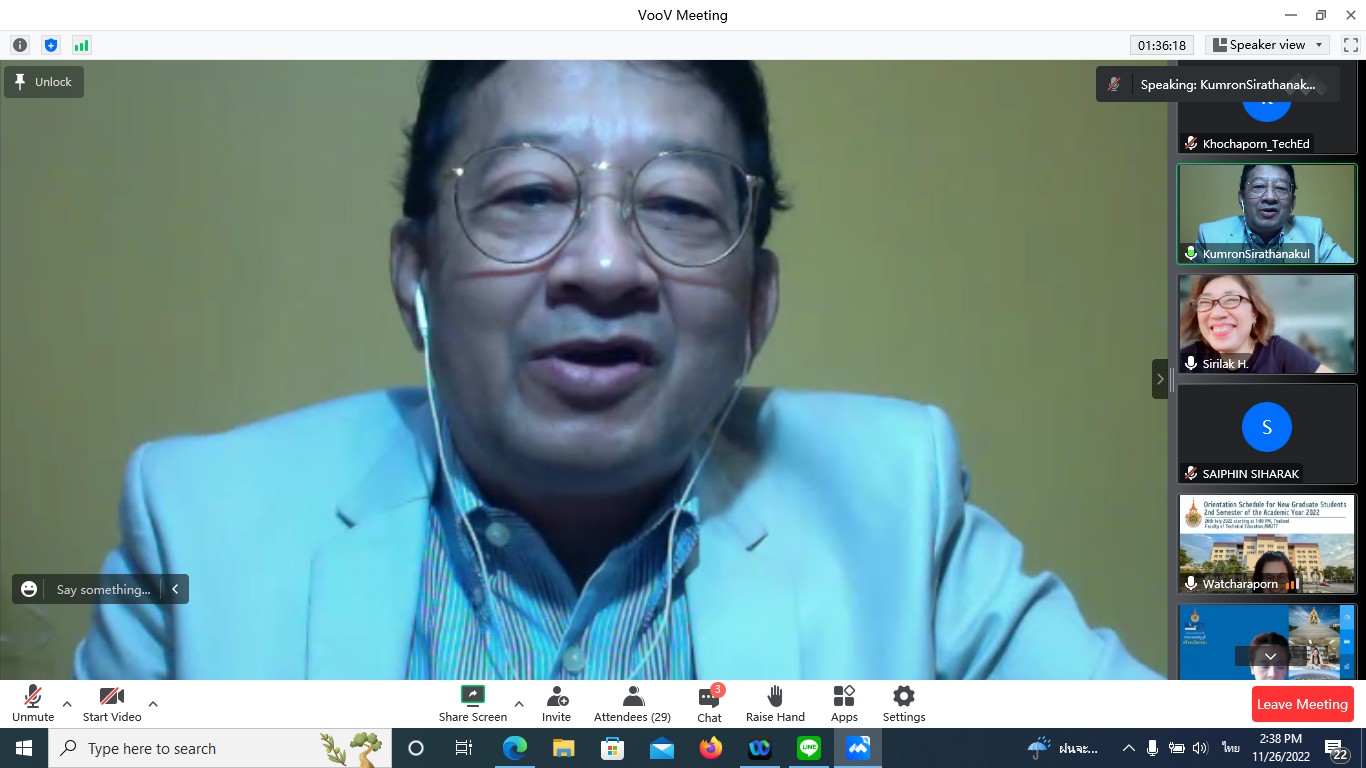Image resolution: width=1366 pixels, height=768 pixels.
Task: Click the Unmute microphone button
Action: (33, 704)
